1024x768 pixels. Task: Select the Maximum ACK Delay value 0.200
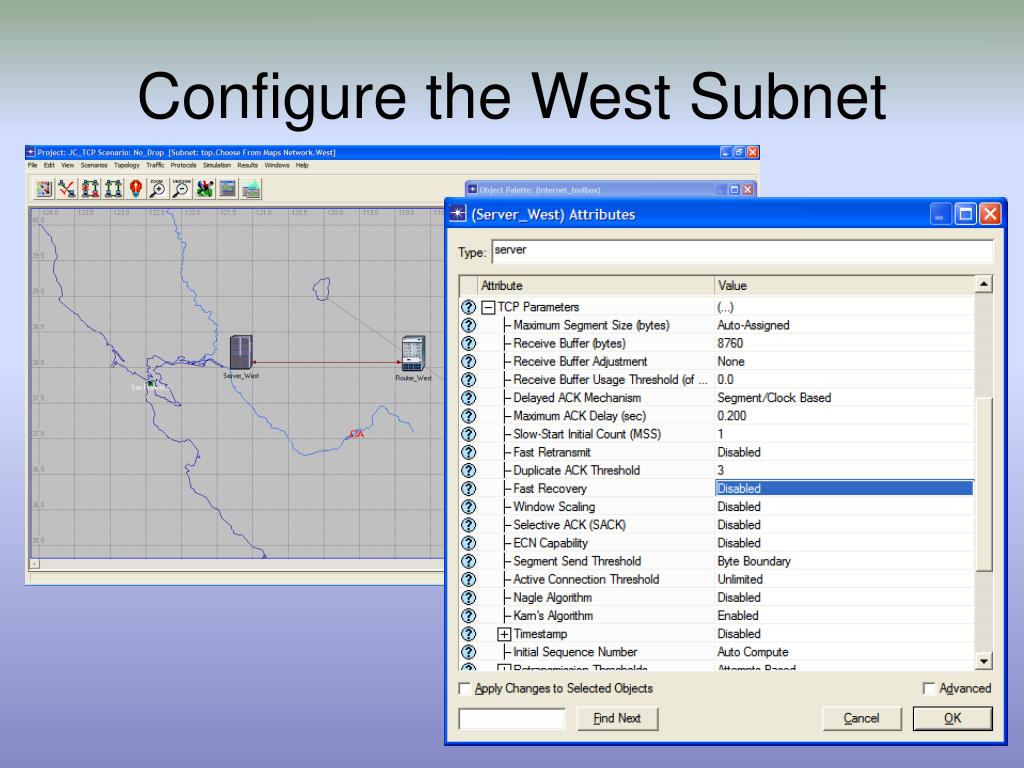click(x=731, y=416)
